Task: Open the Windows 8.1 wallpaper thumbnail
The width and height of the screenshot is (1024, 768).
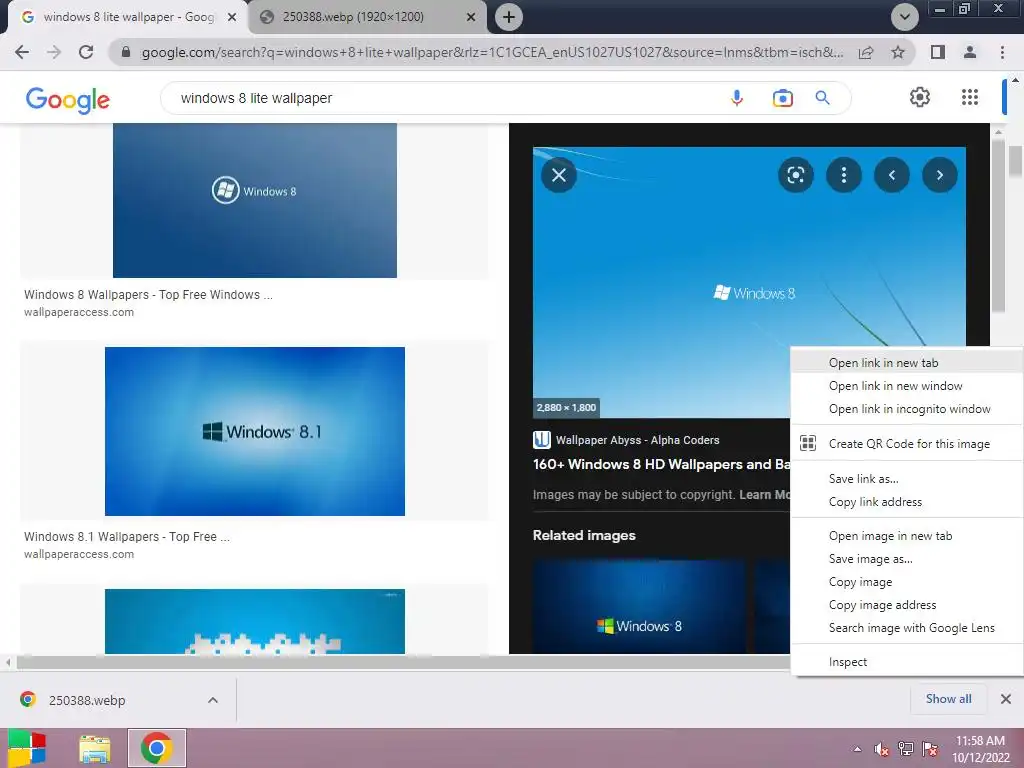Action: (x=255, y=431)
